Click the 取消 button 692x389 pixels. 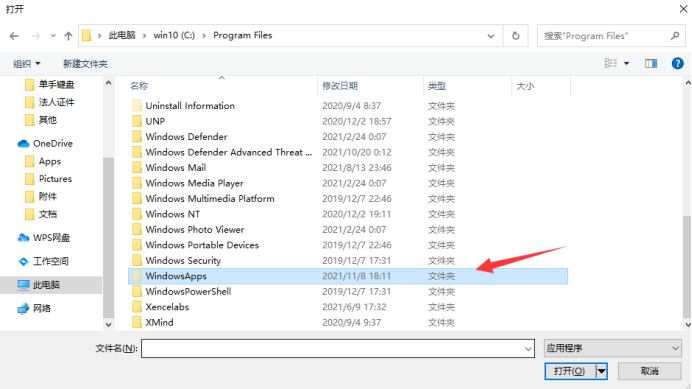[650, 371]
